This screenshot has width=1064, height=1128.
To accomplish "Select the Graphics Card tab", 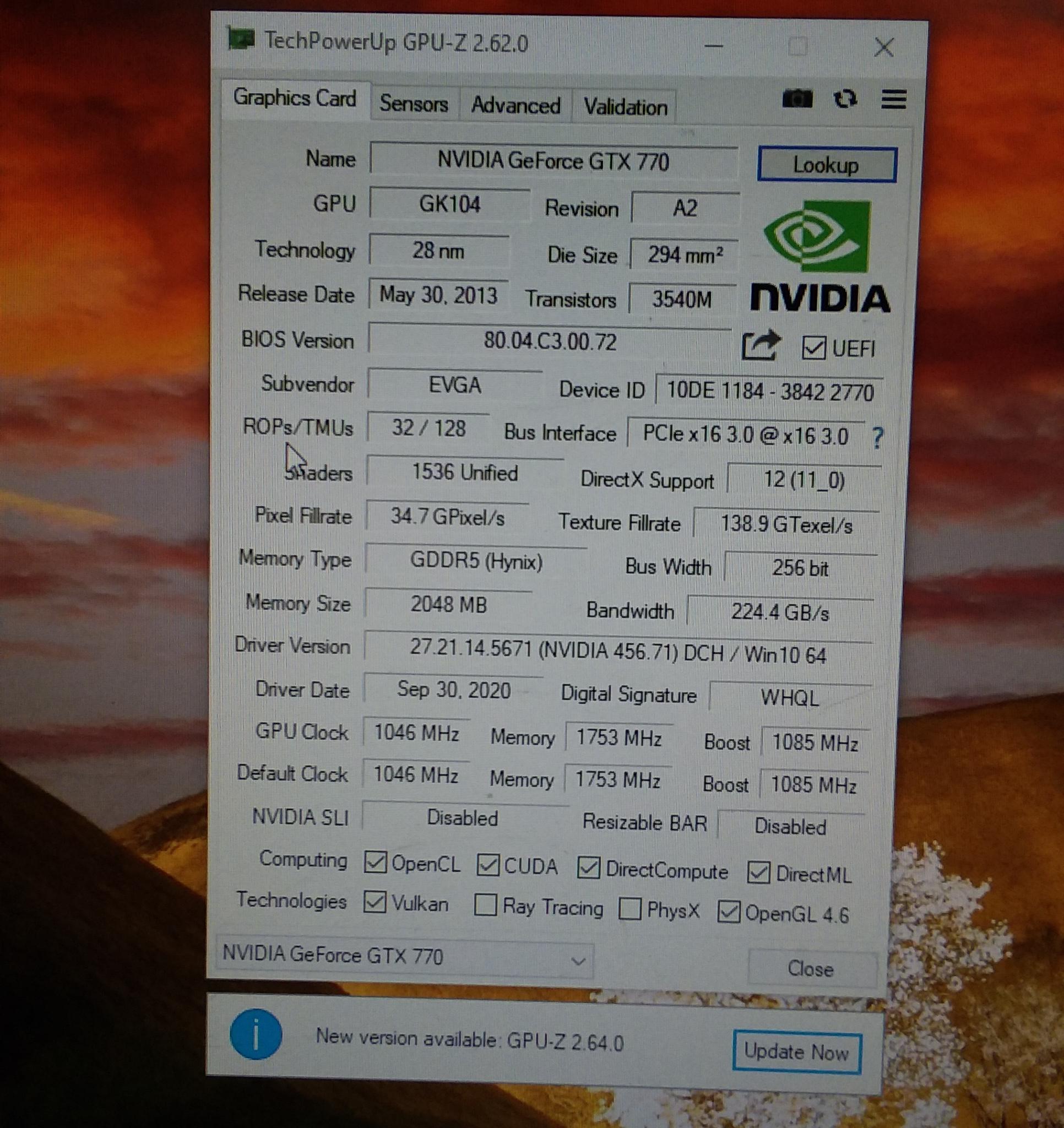I will point(295,98).
